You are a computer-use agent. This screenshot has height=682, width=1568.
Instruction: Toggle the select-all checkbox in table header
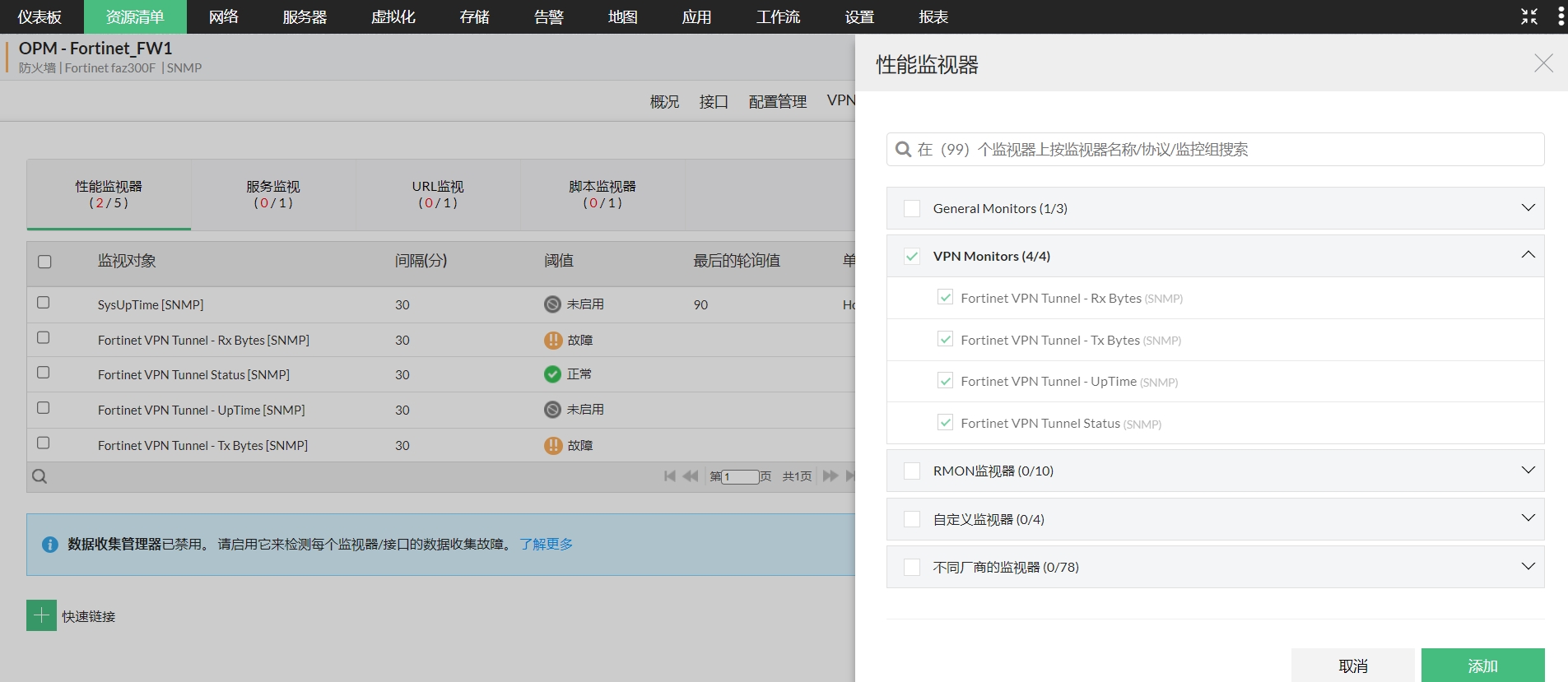coord(44,262)
